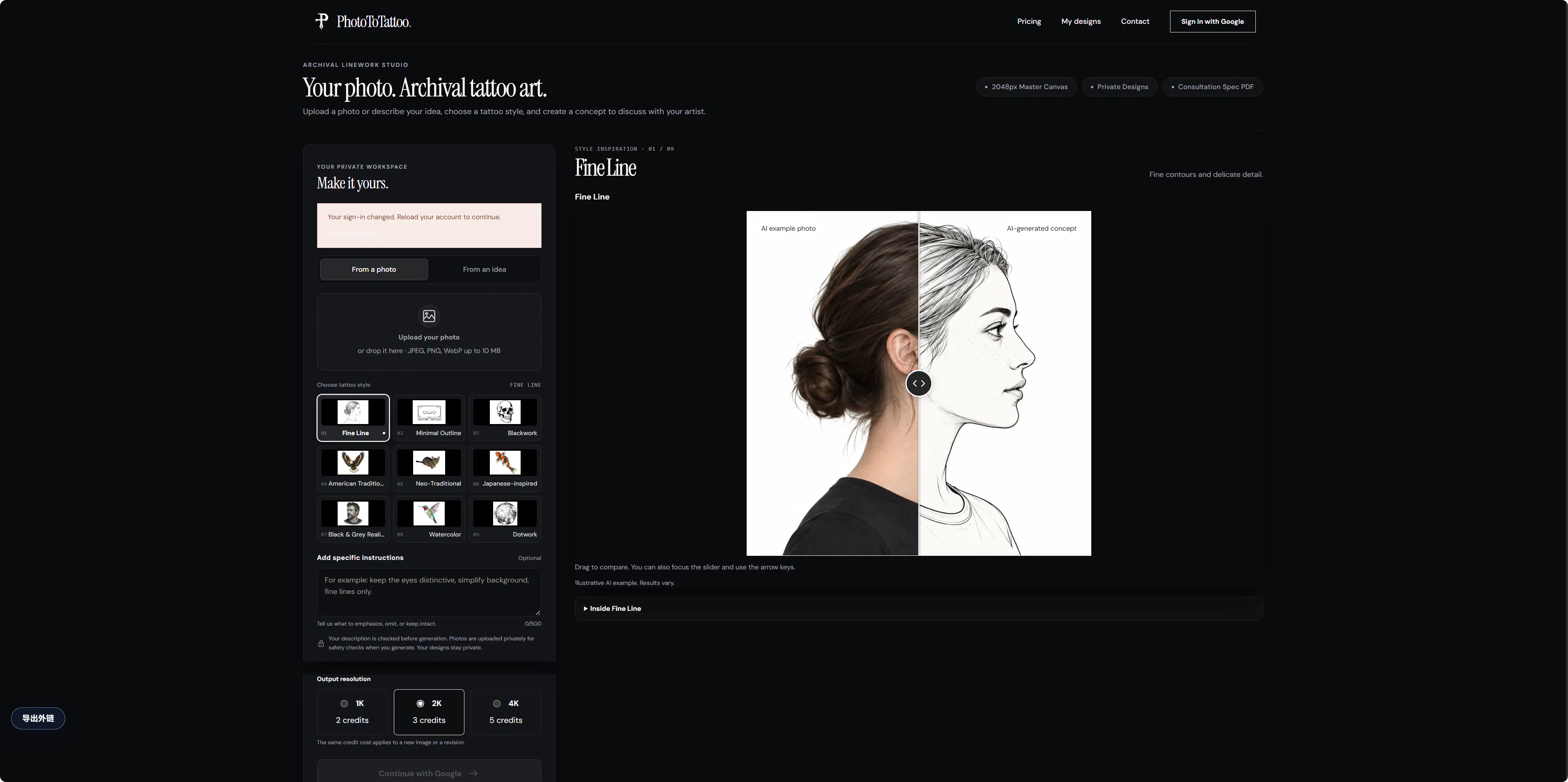Click the compare slider arrows handle
The width and height of the screenshot is (1568, 782).
(x=919, y=383)
